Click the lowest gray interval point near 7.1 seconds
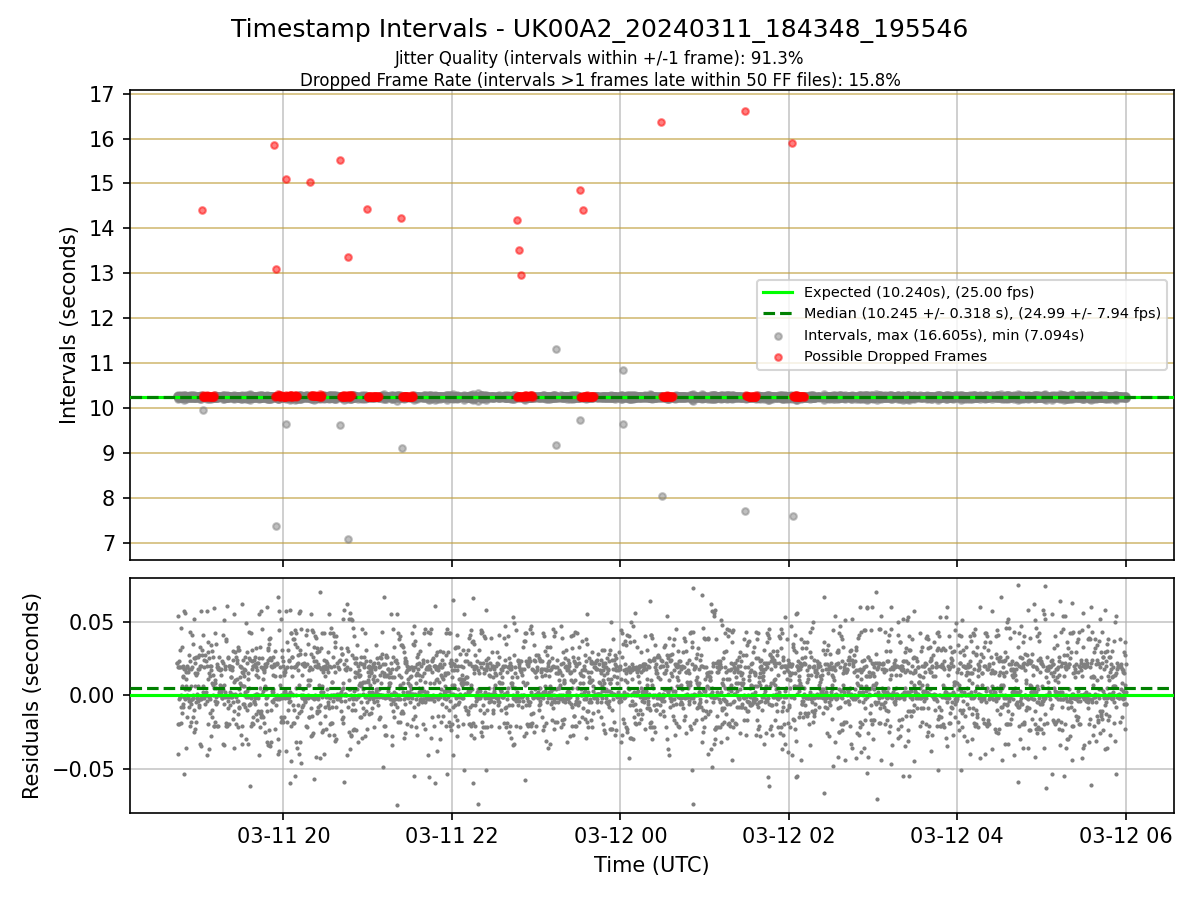 (348, 539)
